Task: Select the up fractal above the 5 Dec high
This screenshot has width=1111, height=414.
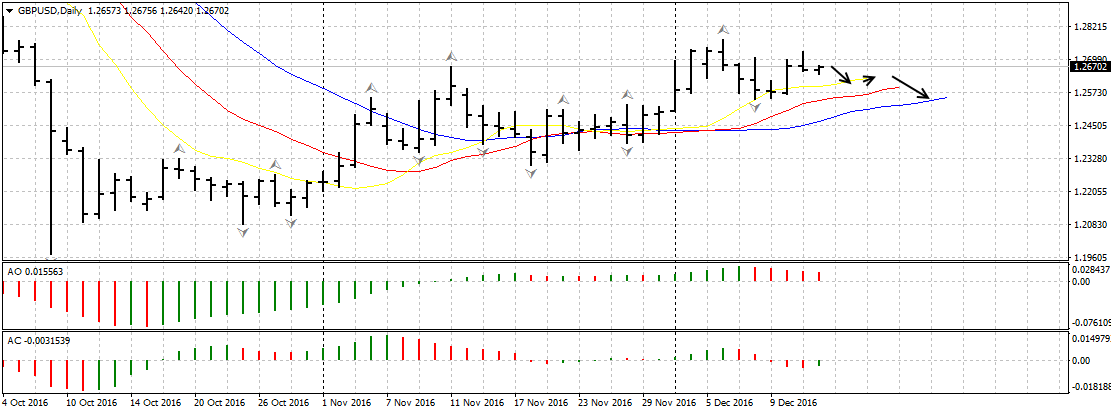Action: tap(722, 31)
